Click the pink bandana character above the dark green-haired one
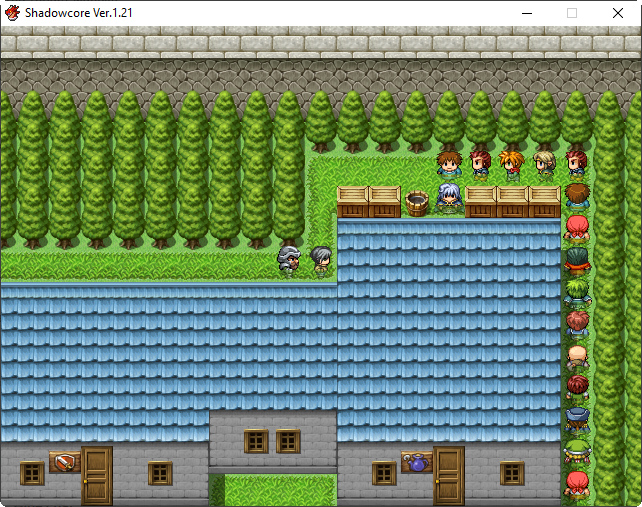This screenshot has width=642, height=507. coord(577,229)
